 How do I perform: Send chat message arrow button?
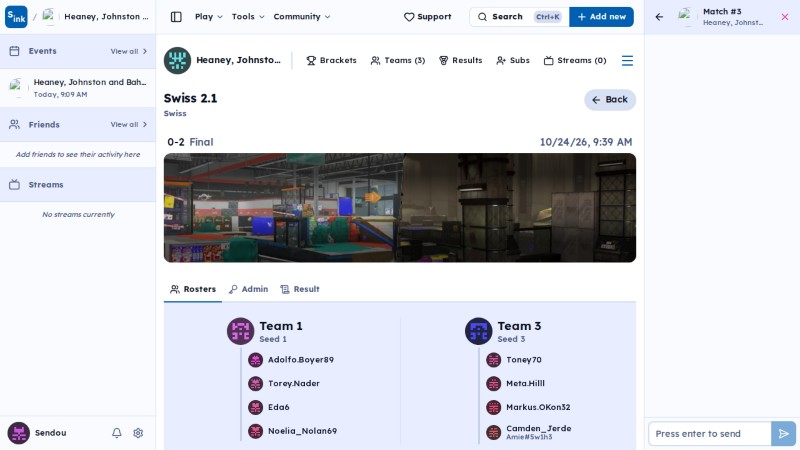tap(783, 434)
